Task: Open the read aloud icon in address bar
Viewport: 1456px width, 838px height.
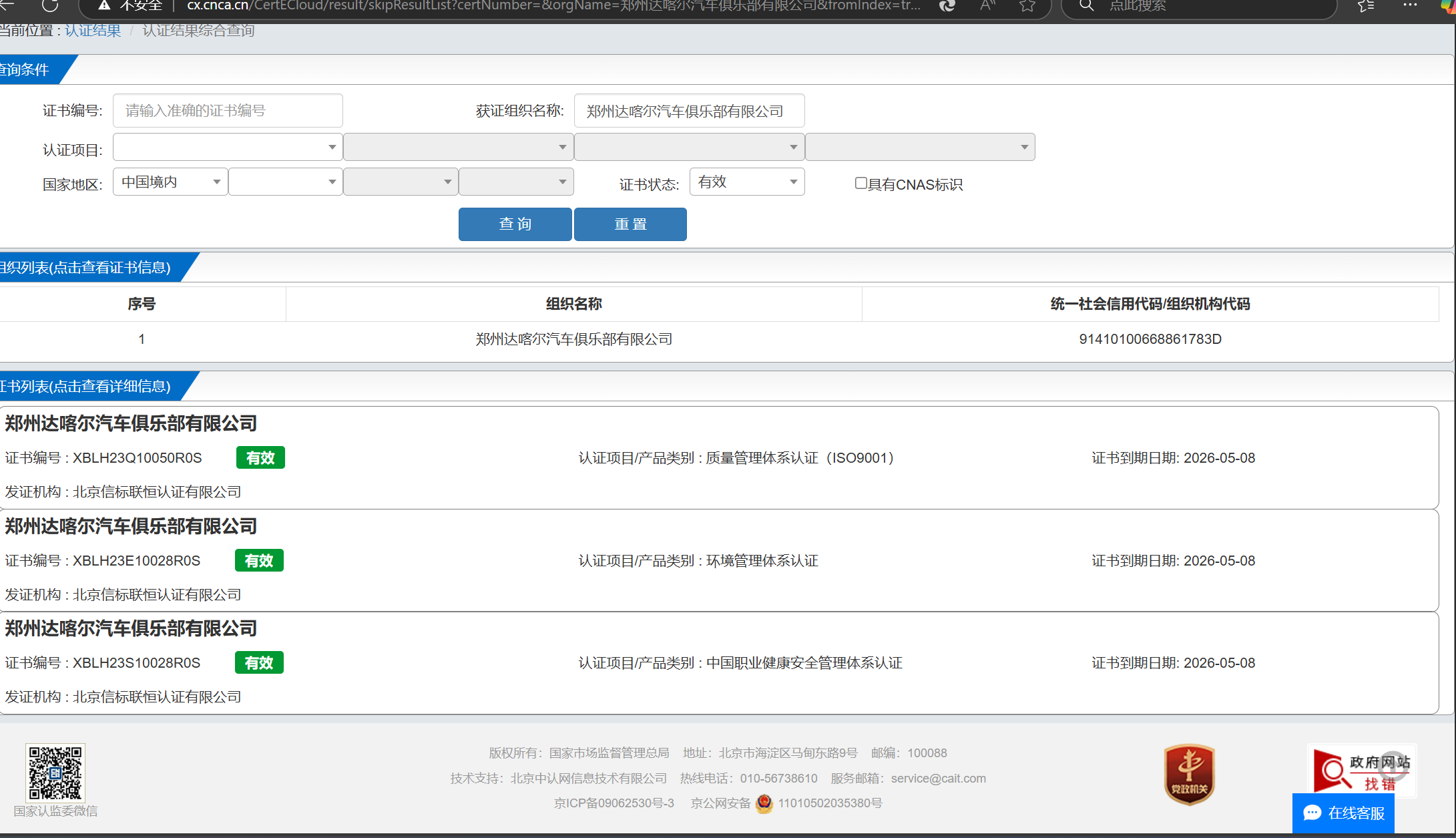Action: pos(988,6)
